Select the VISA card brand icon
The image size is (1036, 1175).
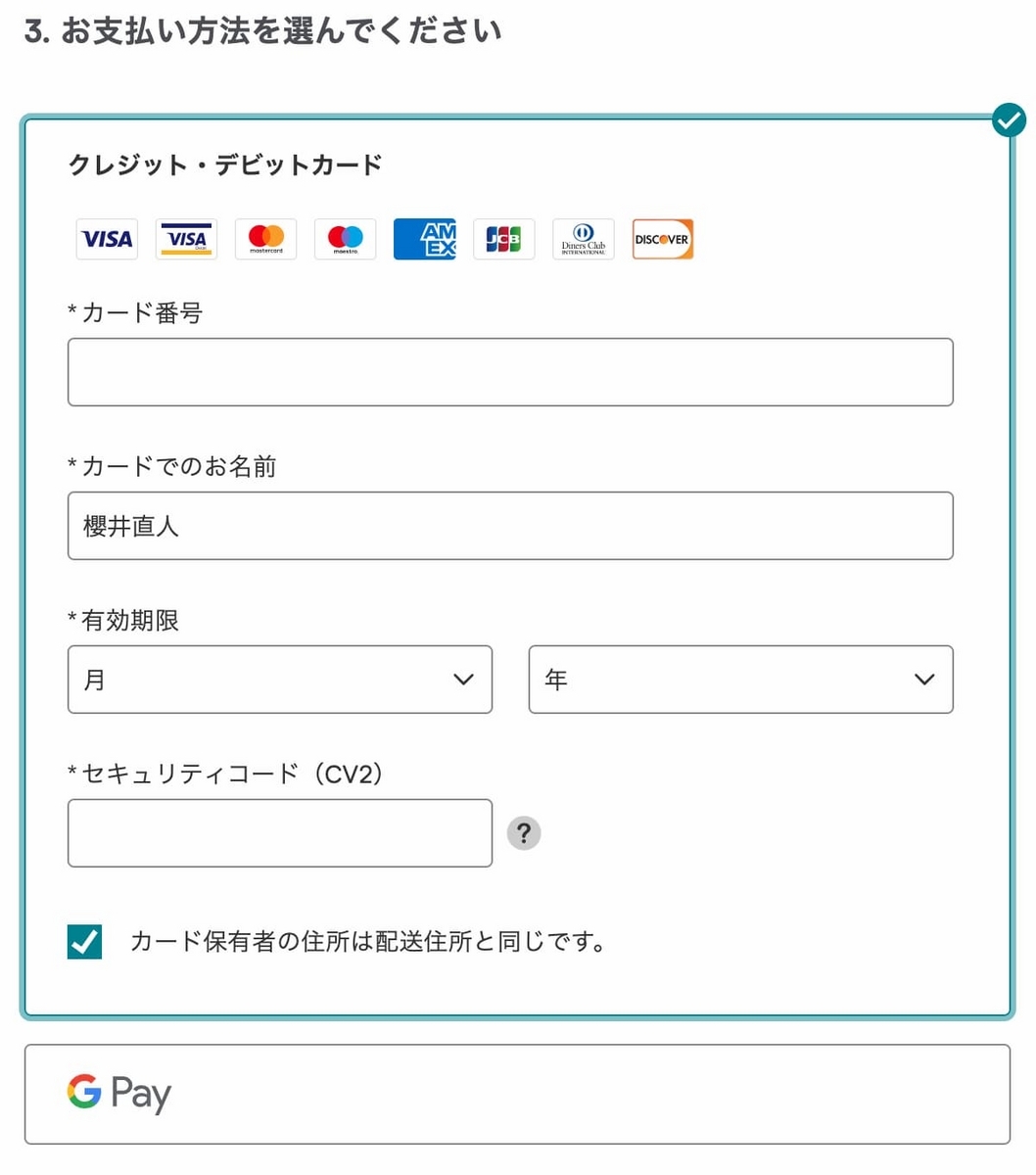107,238
